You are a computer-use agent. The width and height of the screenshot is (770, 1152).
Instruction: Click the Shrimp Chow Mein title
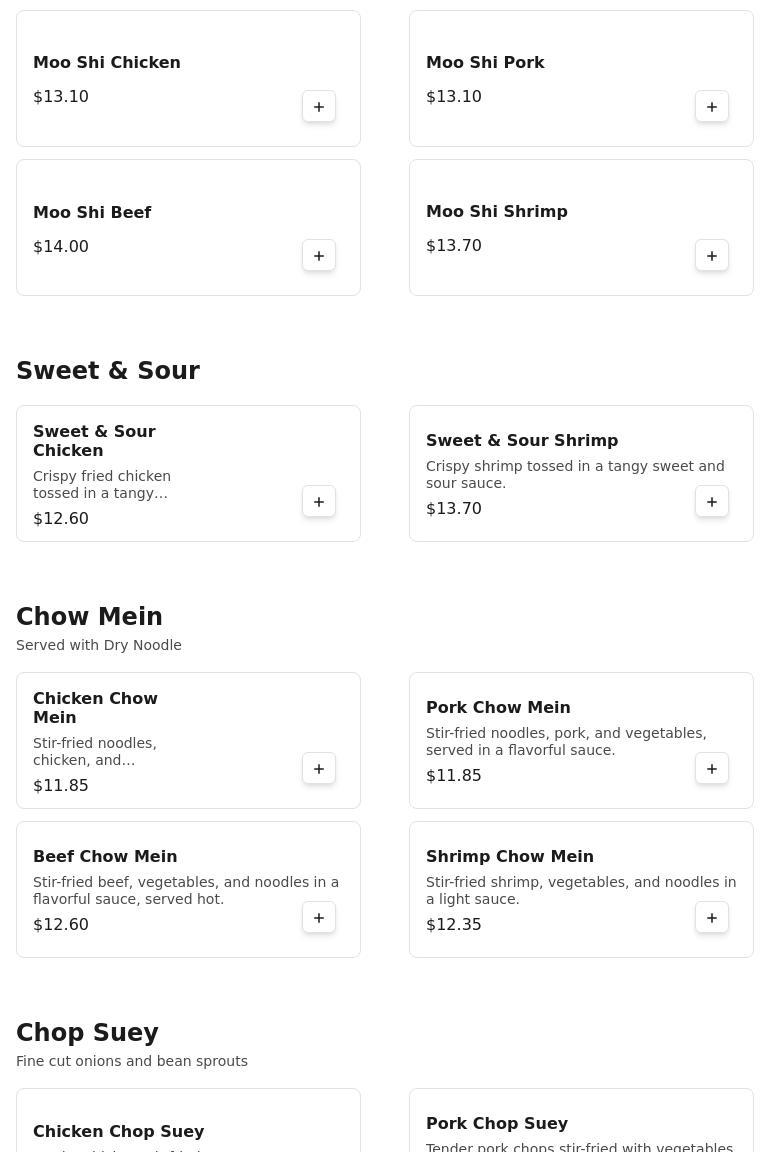pyautogui.click(x=510, y=857)
